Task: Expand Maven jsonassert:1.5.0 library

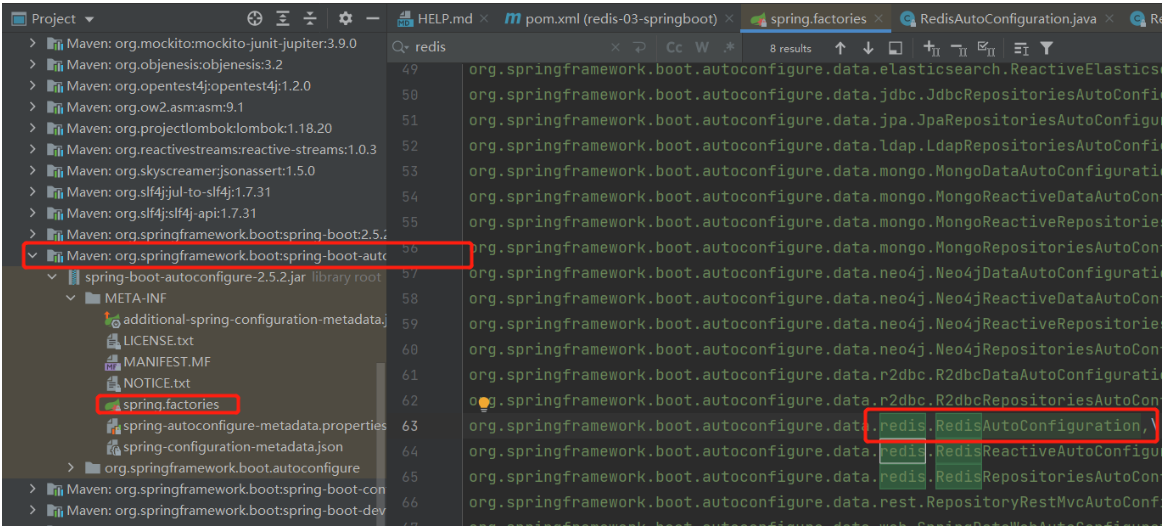Action: click(x=33, y=170)
